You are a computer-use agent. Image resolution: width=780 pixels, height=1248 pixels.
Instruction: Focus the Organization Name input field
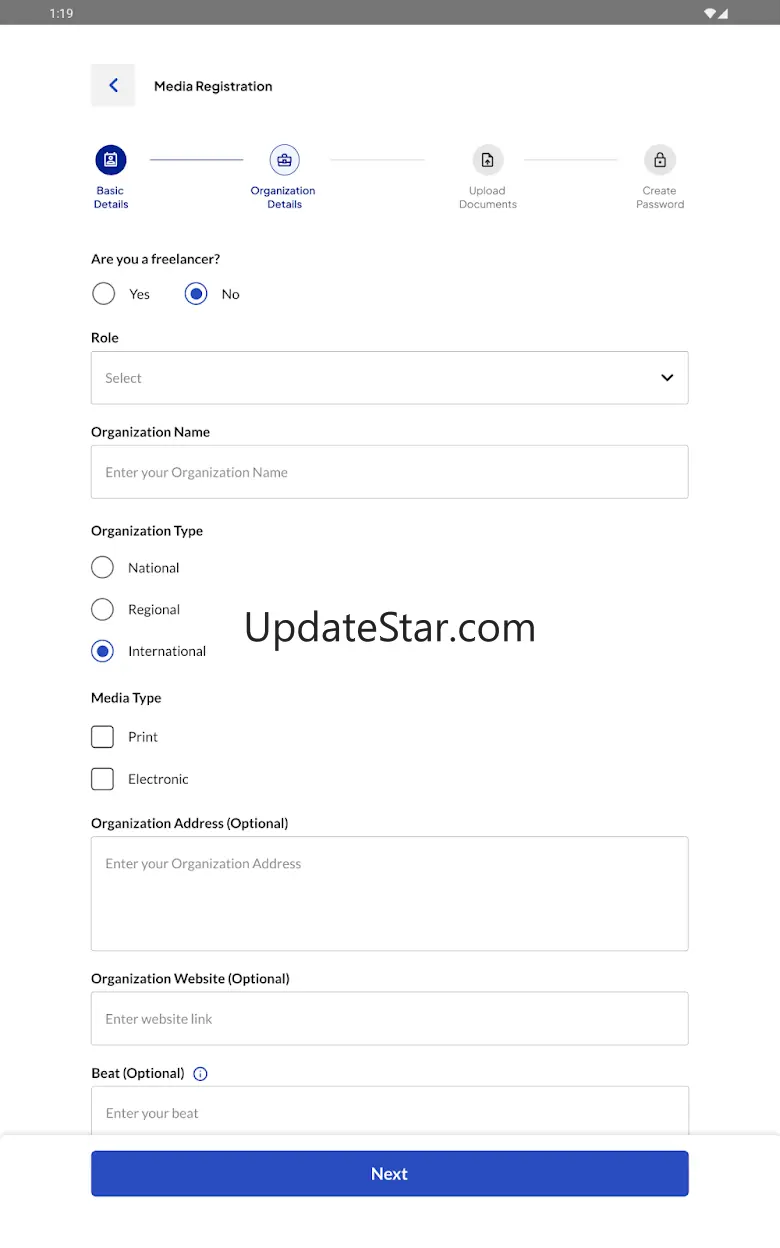389,472
